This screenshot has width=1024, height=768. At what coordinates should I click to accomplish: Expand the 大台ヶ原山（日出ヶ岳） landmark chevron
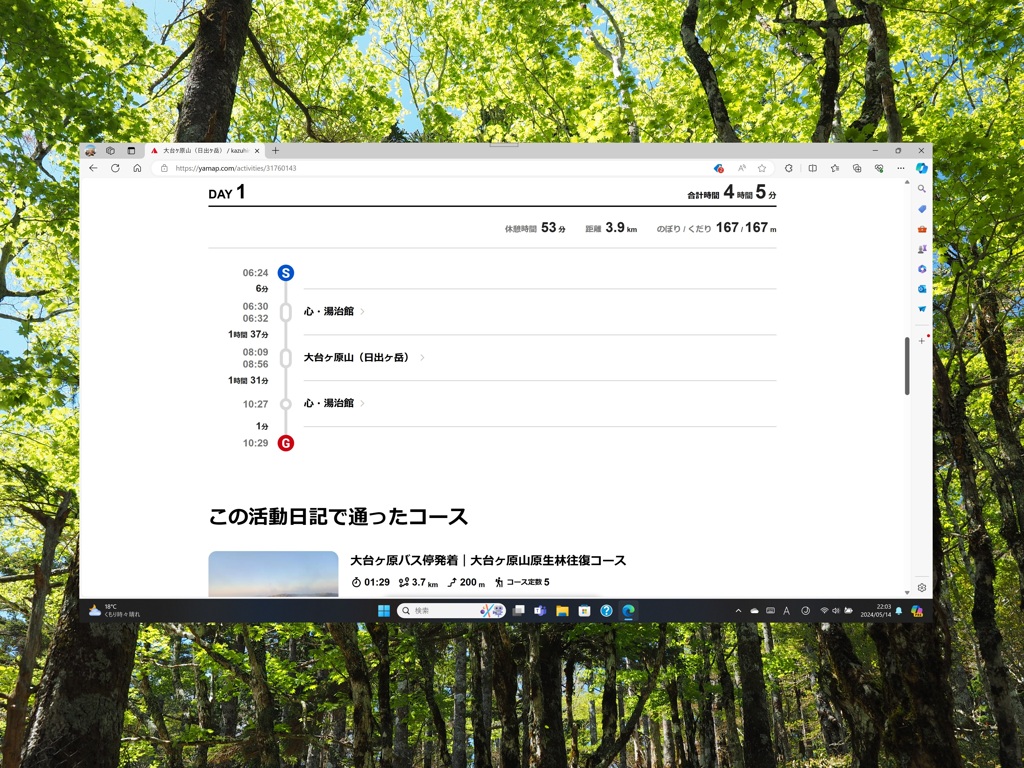click(x=422, y=358)
